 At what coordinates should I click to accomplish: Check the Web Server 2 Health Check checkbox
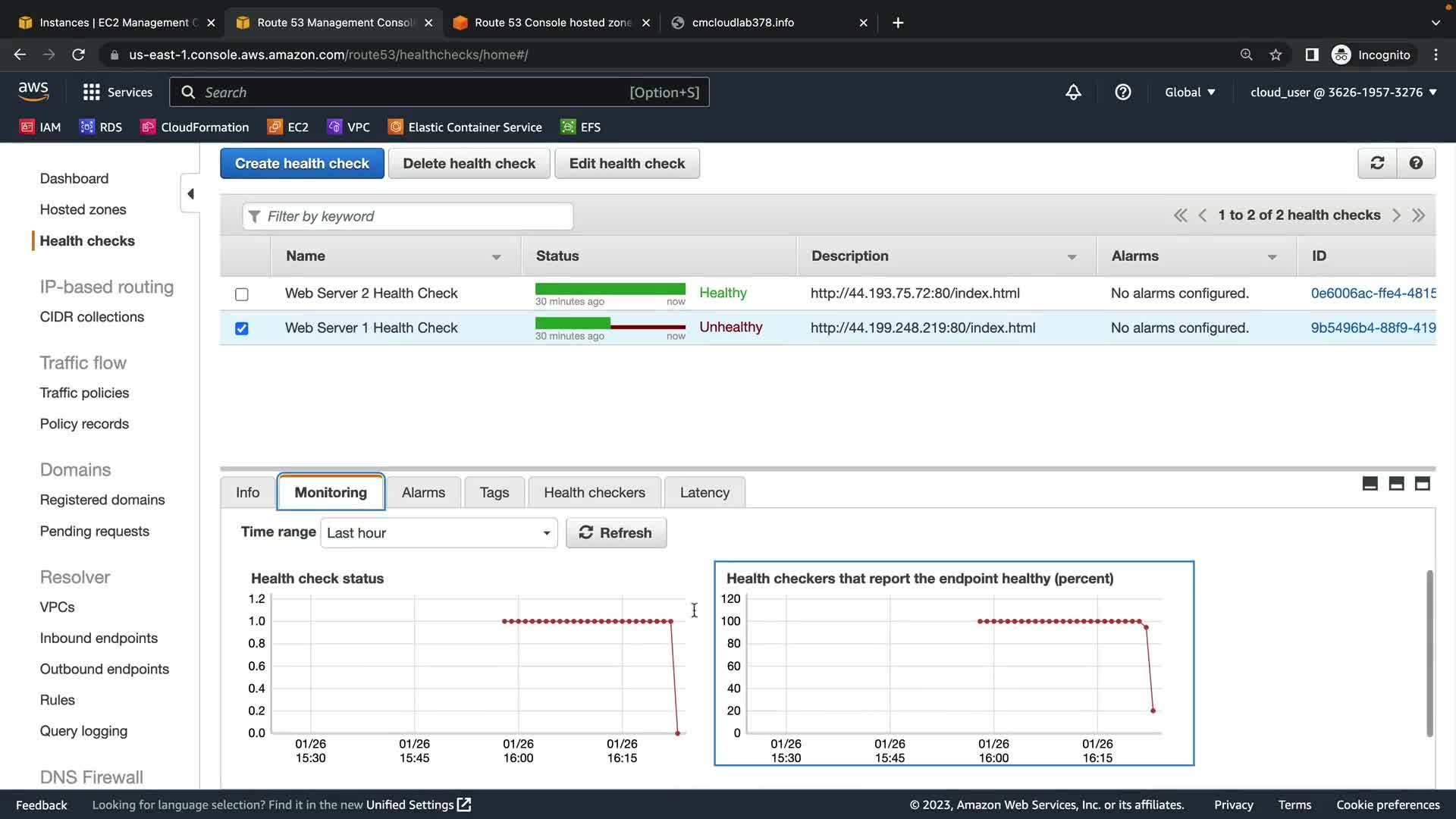(242, 294)
